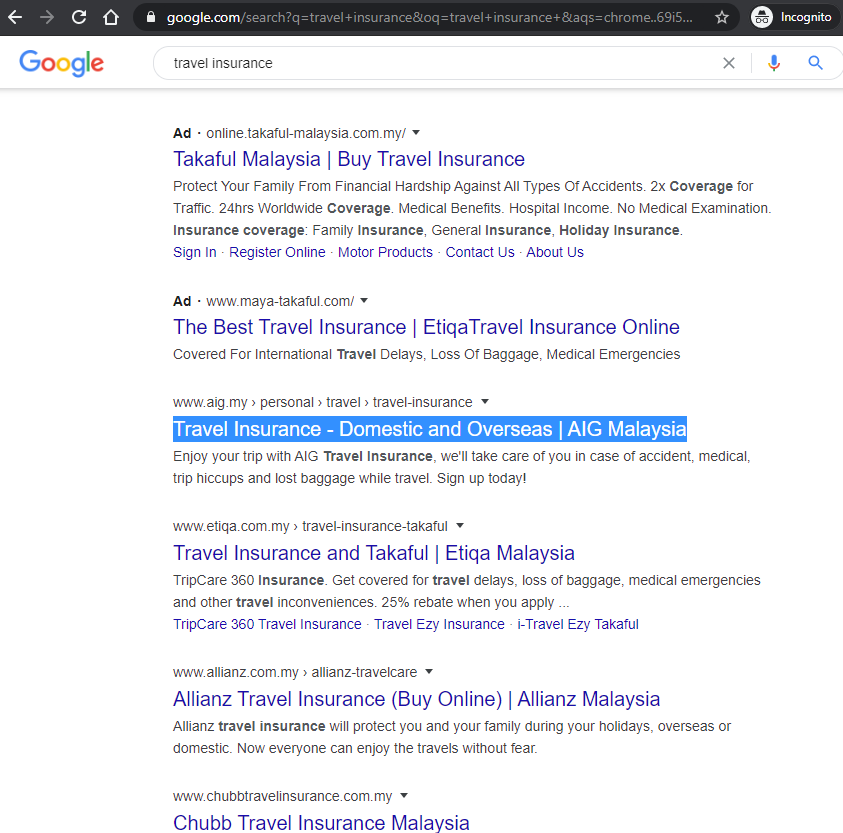Visit the Chubb Travel Insurance Malaysia link

tap(321, 822)
